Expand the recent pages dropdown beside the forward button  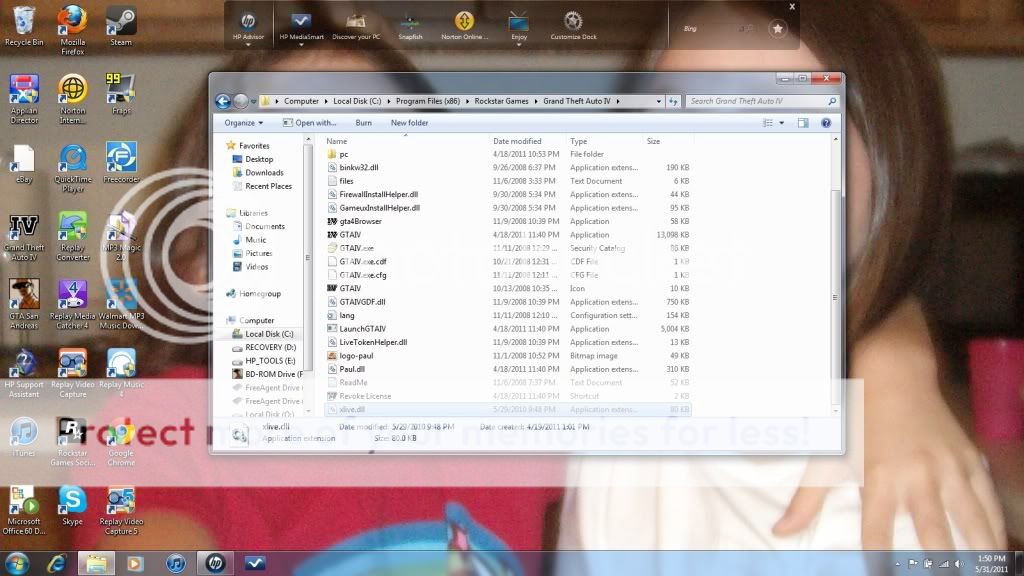tap(253, 102)
